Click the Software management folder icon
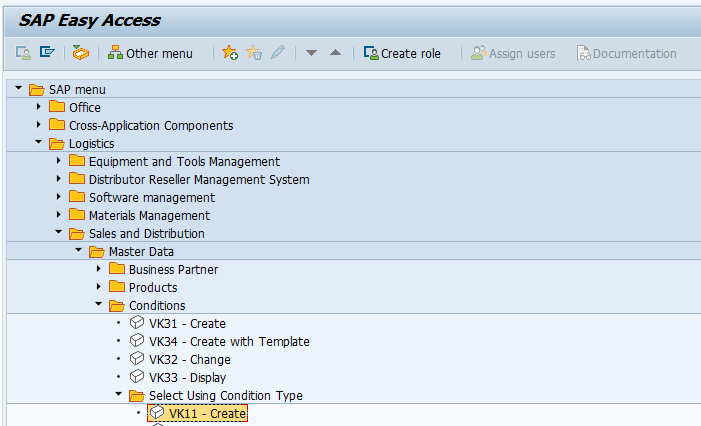This screenshot has height=426, width=701. (x=77, y=197)
